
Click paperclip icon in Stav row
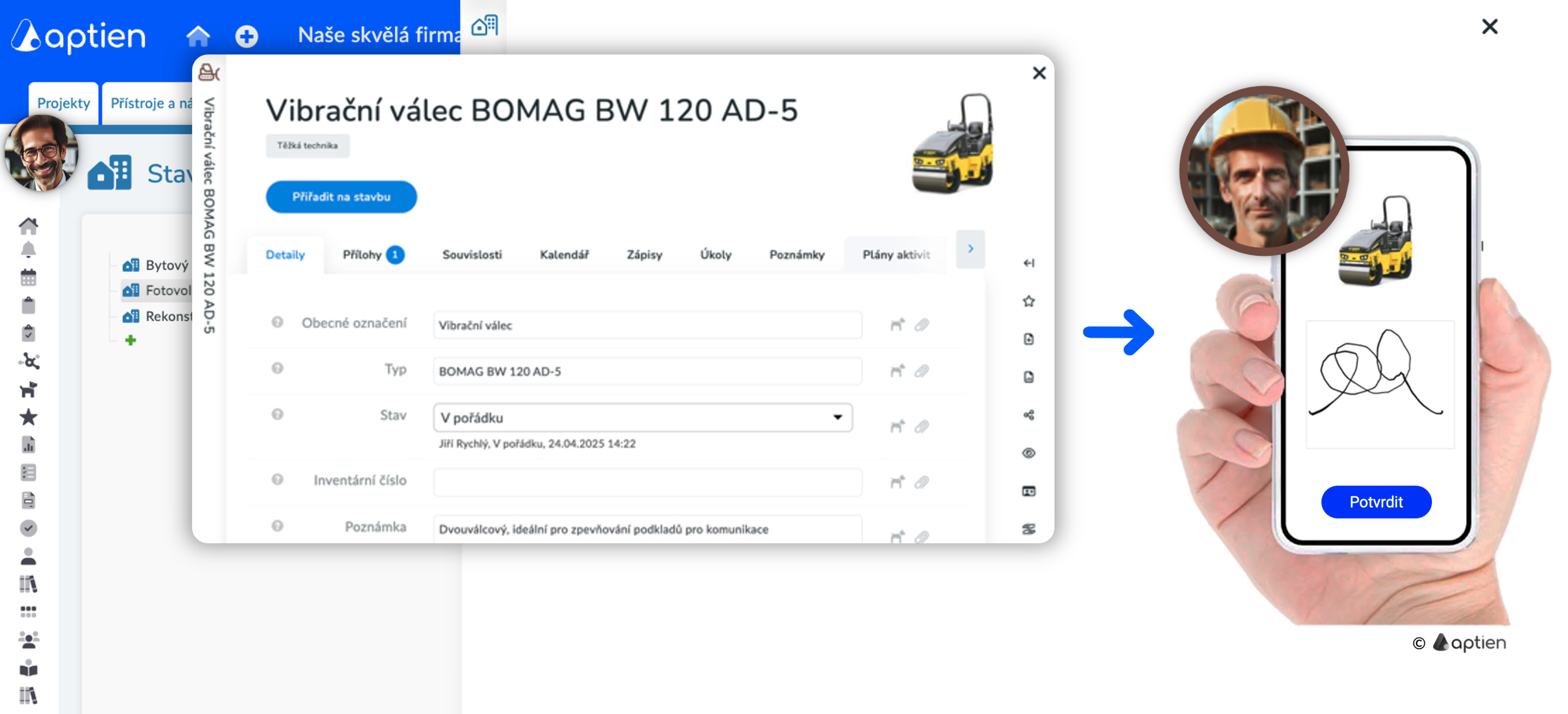pos(922,426)
